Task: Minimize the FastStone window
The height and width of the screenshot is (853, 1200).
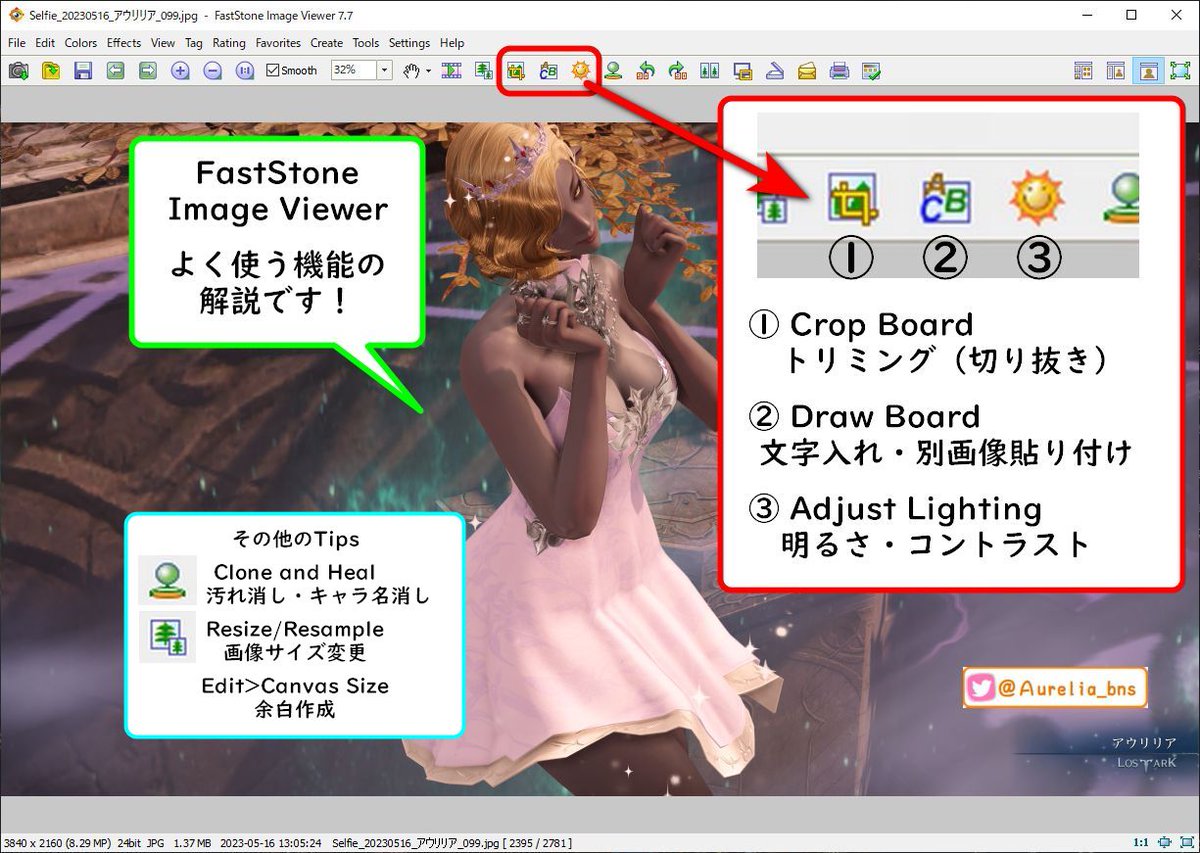Action: pos(1086,16)
